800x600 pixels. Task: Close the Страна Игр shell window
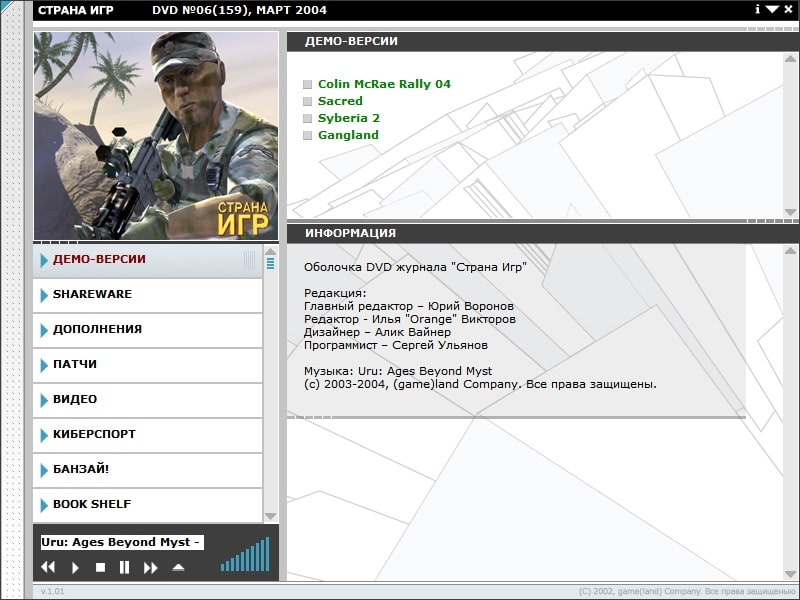pos(788,9)
